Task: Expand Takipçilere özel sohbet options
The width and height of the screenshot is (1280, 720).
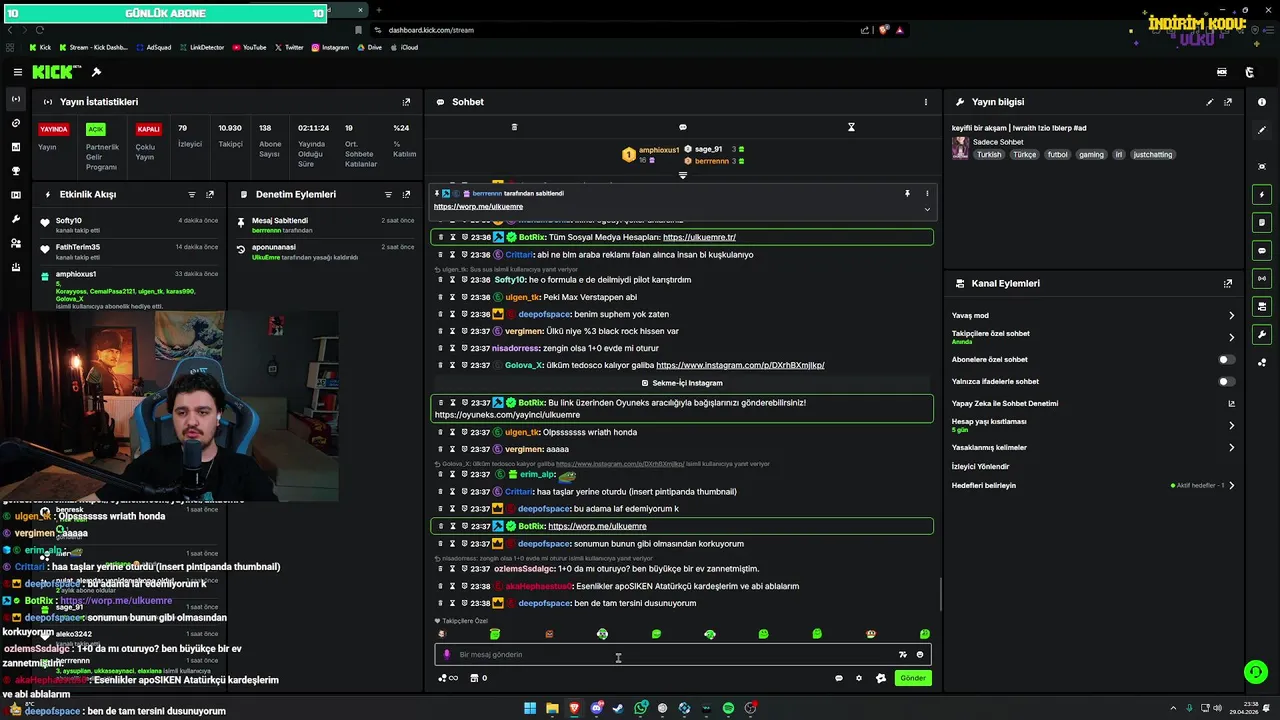Action: (1231, 337)
